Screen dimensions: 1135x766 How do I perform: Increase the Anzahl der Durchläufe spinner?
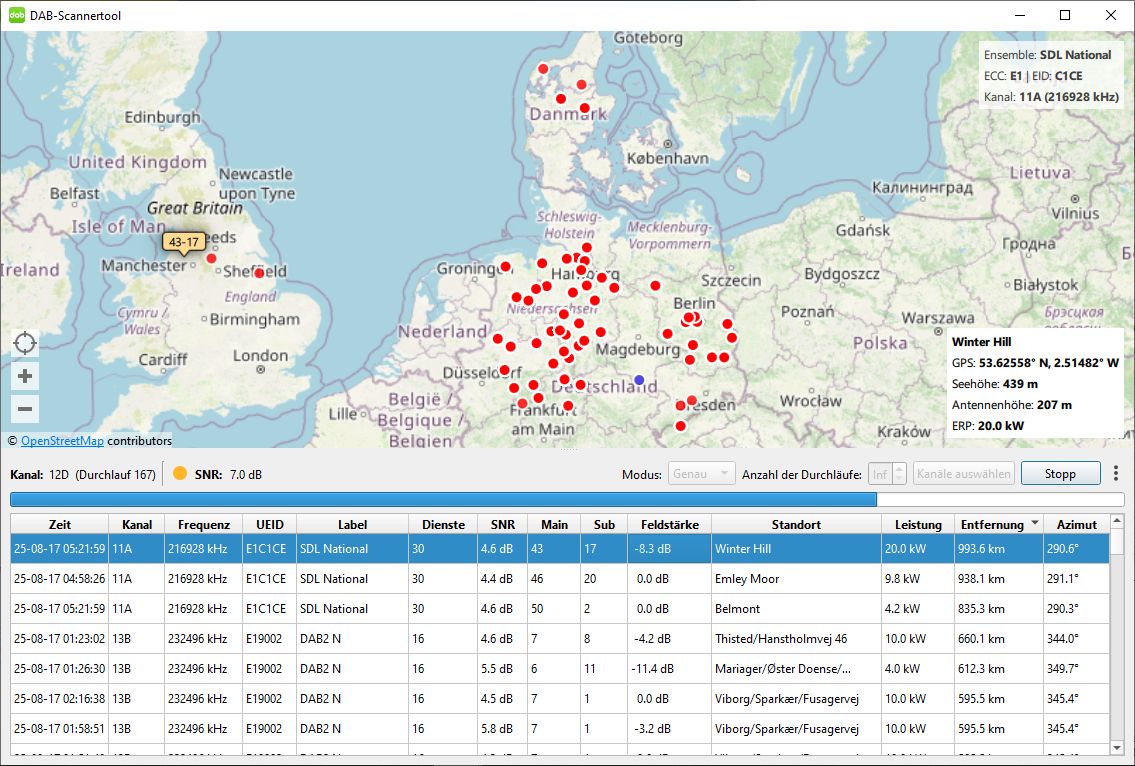coord(899,469)
